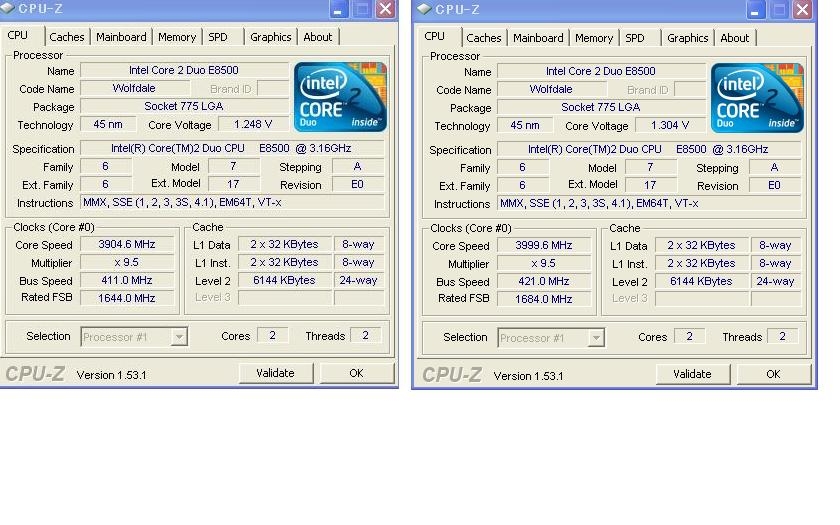Click Name field Intel Core 2 Duo E8500, left
The width and height of the screenshot is (840, 525).
tap(184, 70)
